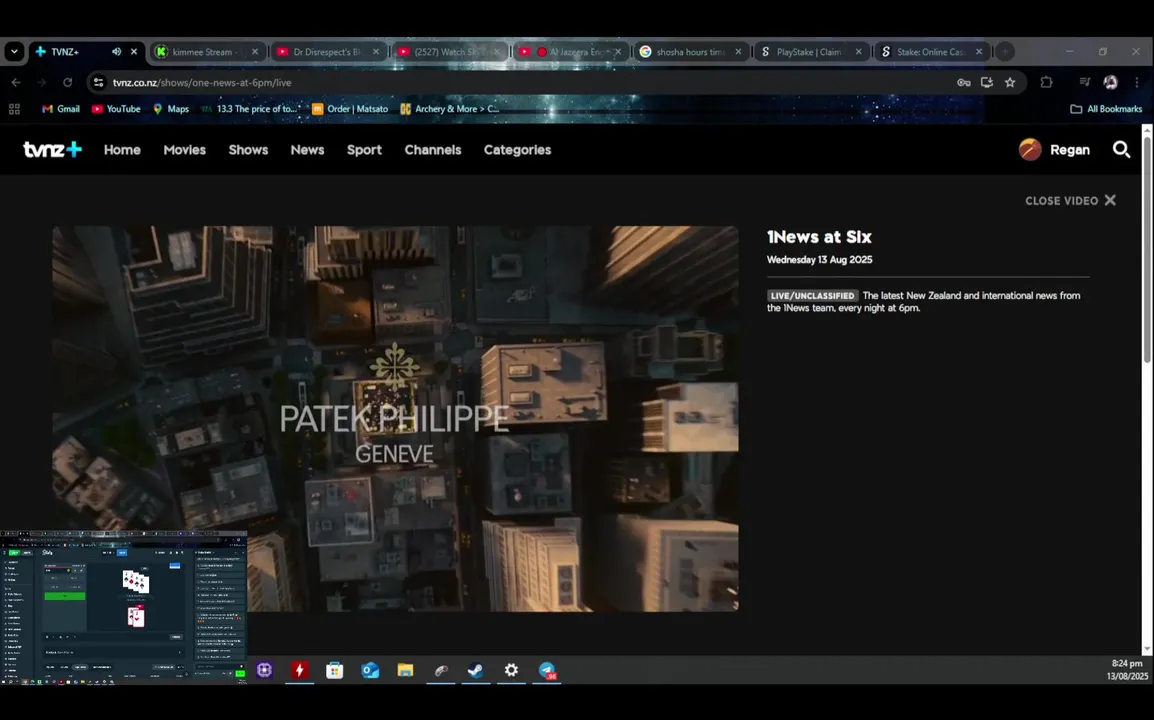Click the Regan profile name
The height and width of the screenshot is (720, 1154).
pyautogui.click(x=1069, y=149)
